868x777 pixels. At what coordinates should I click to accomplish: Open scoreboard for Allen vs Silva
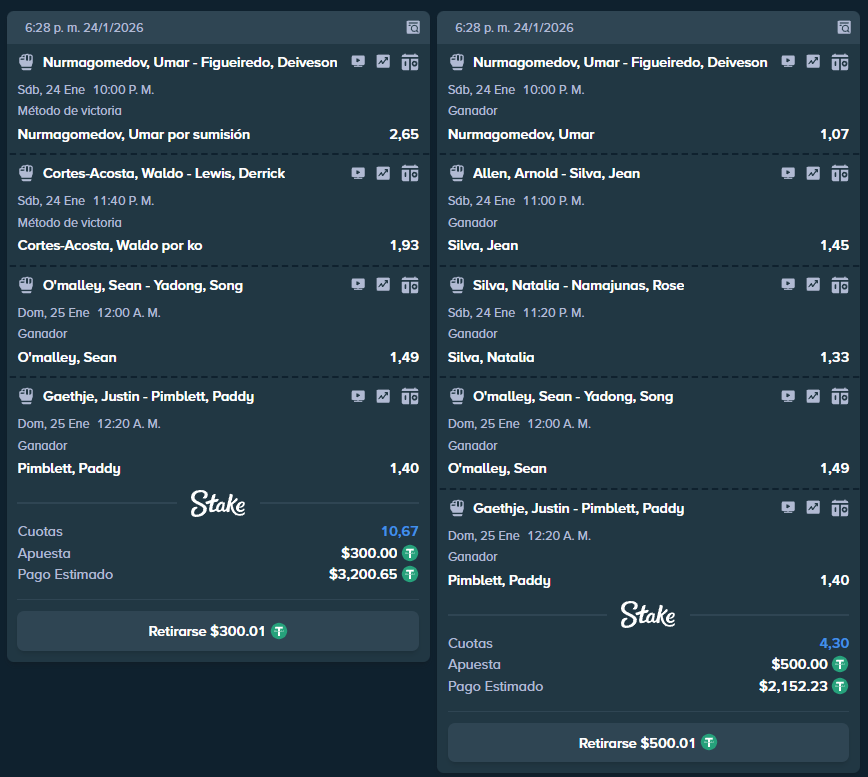840,174
